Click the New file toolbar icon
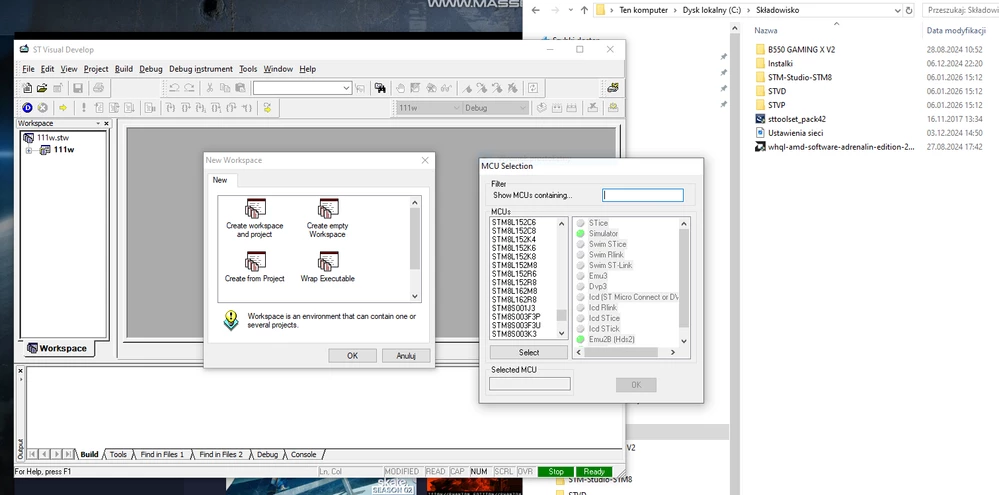 pos(27,88)
